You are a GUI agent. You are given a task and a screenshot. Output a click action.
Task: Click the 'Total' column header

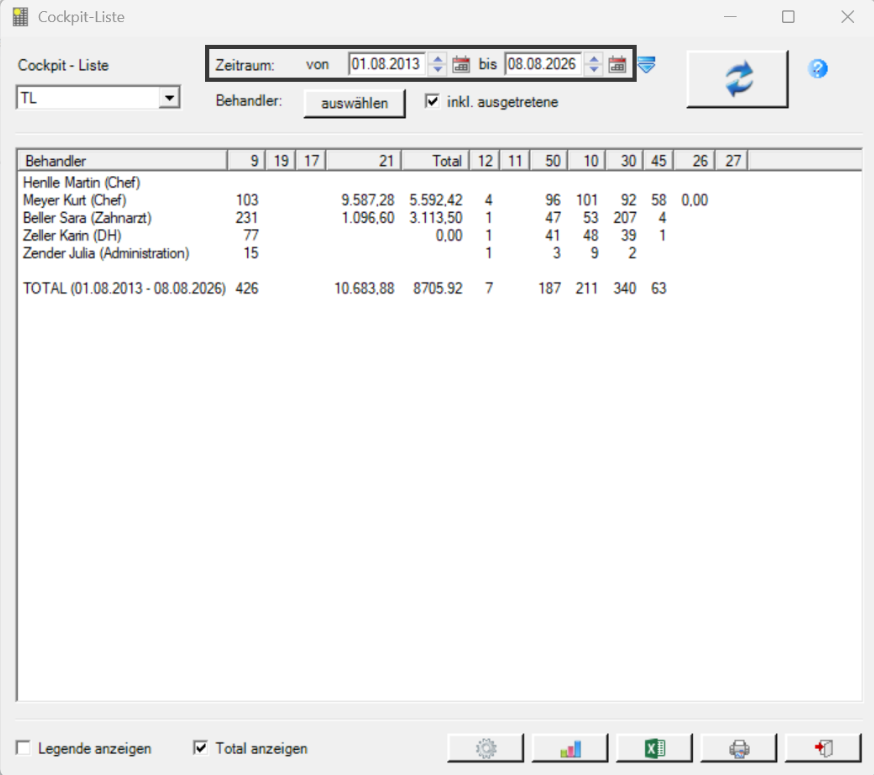[436, 161]
